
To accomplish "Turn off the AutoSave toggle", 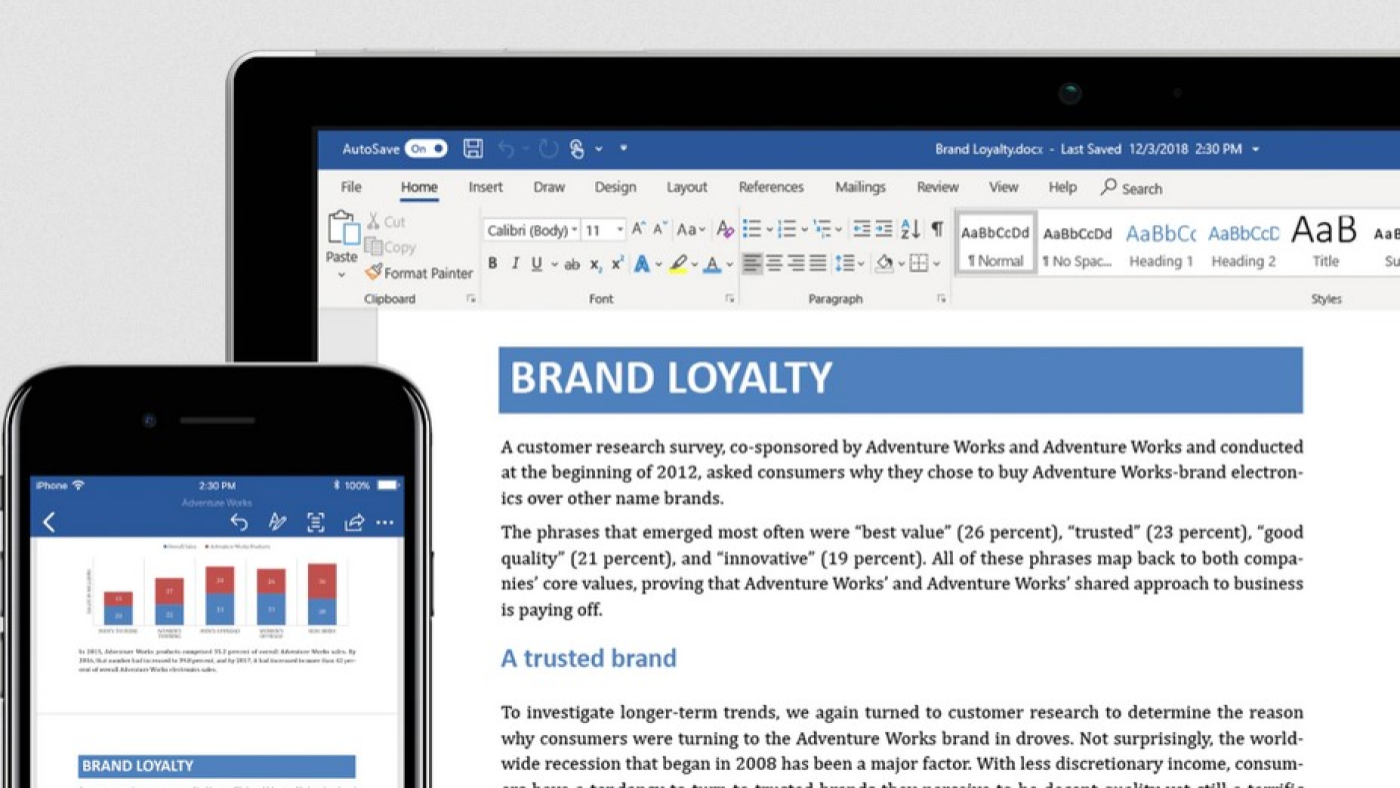I will coord(425,148).
